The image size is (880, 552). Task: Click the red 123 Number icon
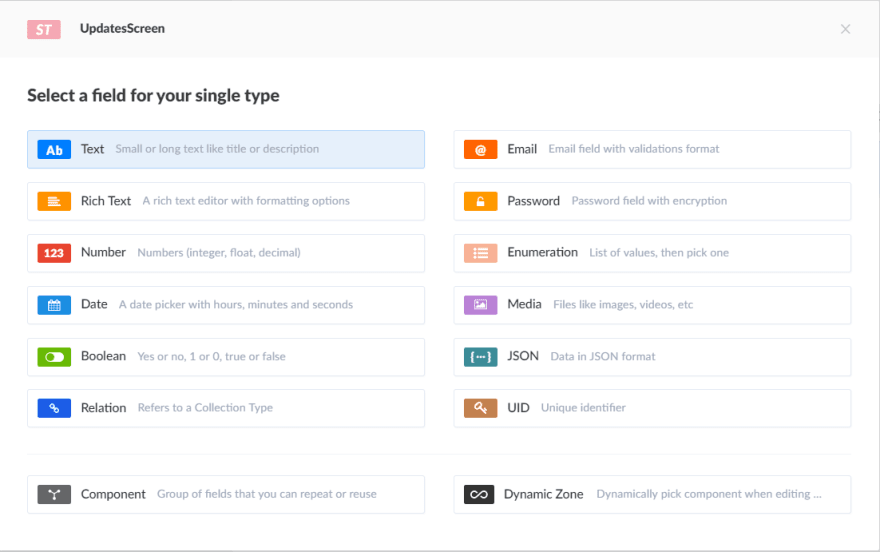point(54,253)
